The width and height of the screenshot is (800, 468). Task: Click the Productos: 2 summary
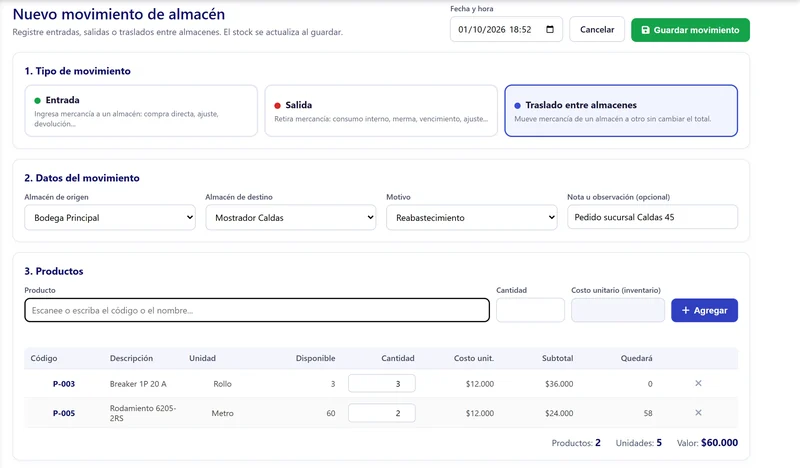(576, 443)
